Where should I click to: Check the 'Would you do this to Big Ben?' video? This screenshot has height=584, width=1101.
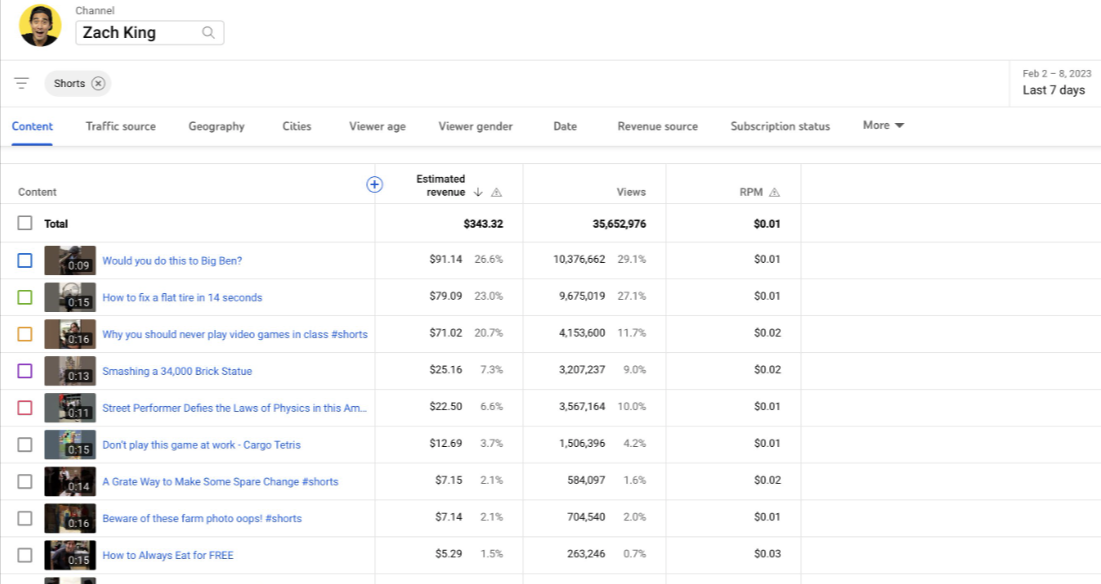click(25, 260)
